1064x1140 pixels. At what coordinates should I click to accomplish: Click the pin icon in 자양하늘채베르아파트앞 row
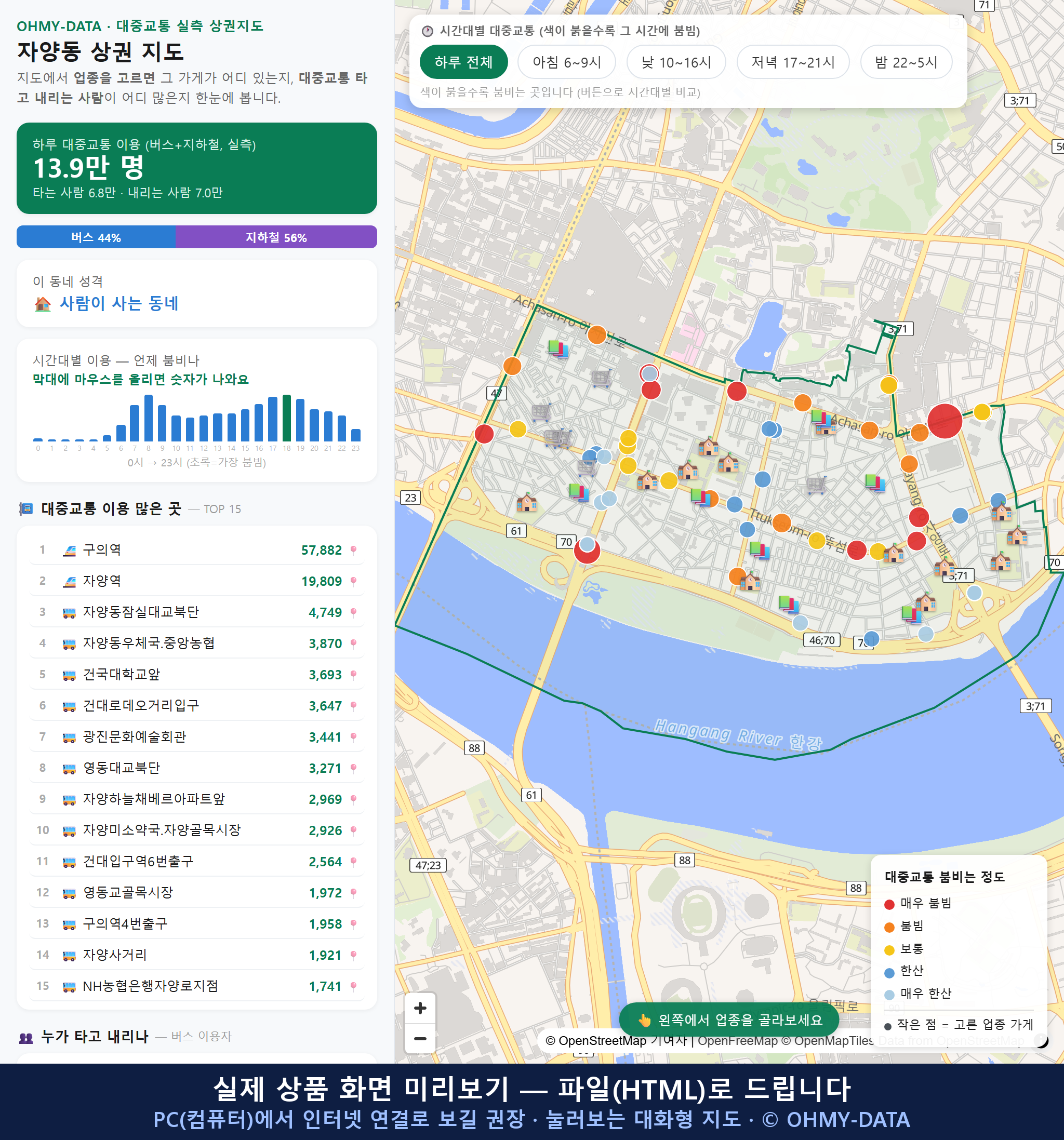pyautogui.click(x=353, y=799)
